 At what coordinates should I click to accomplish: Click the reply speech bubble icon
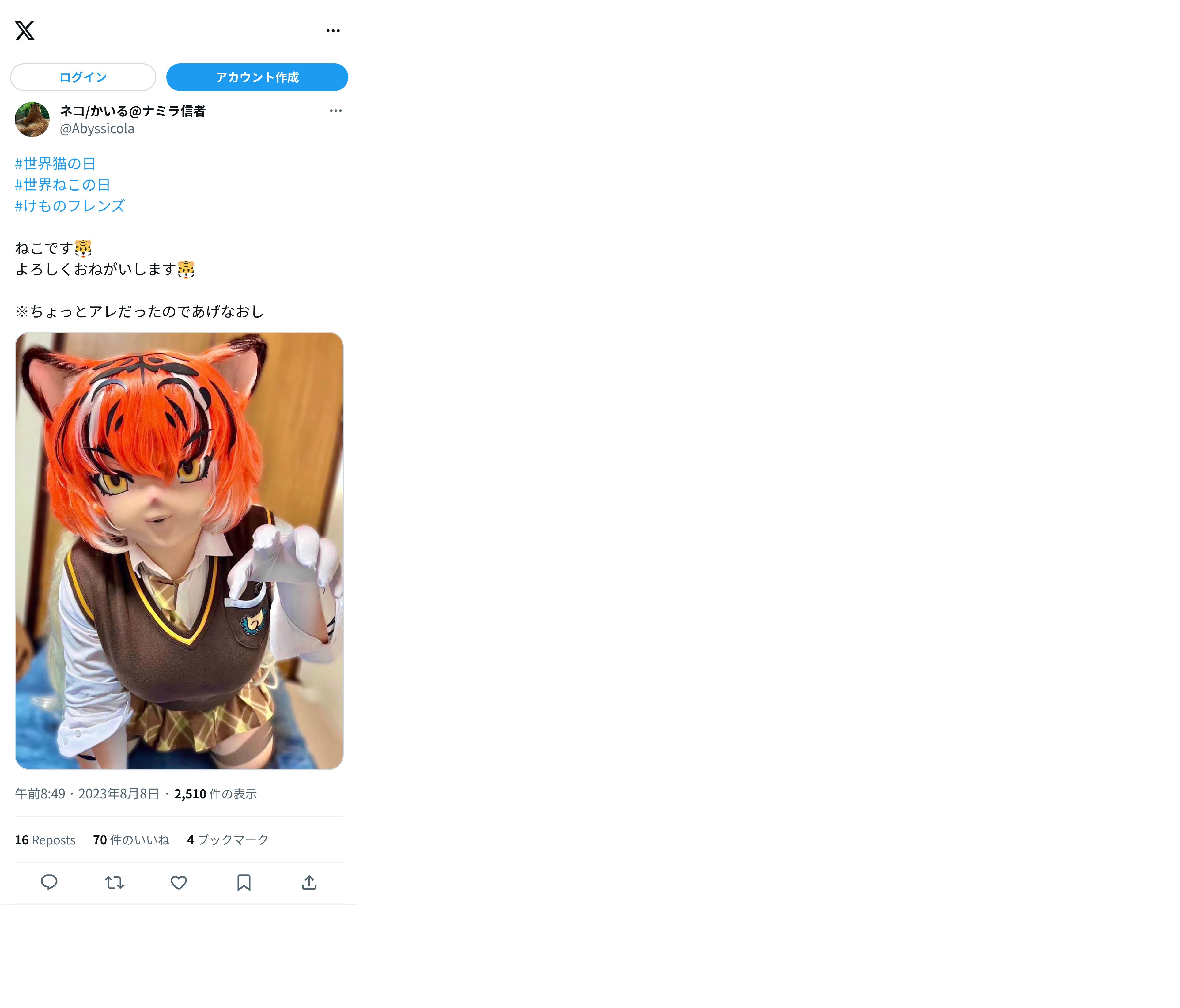[x=49, y=882]
